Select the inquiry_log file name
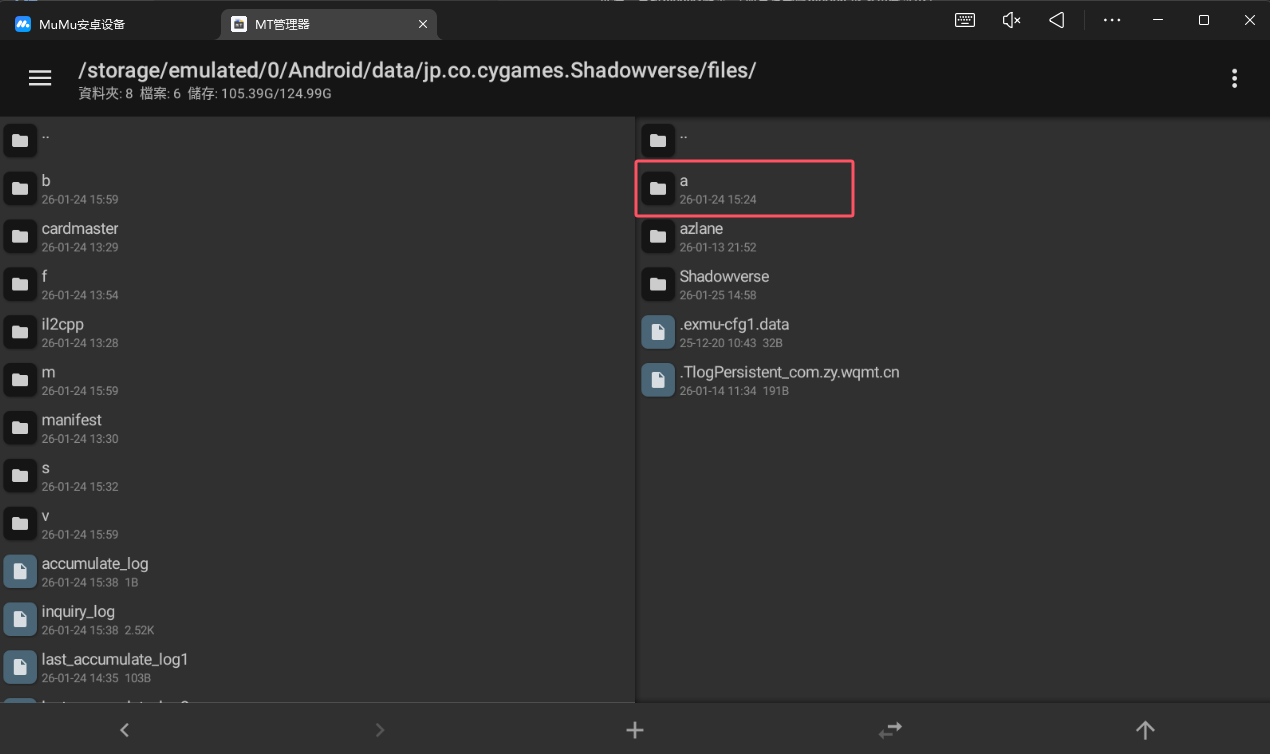 (x=78, y=612)
